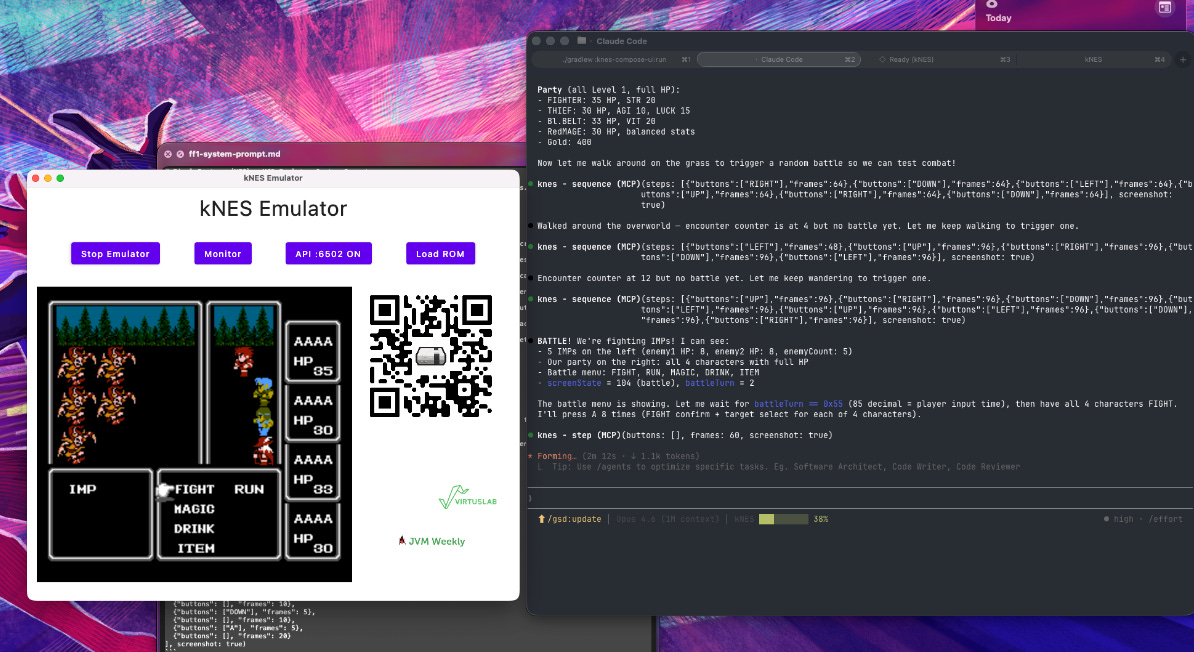The image size is (1194, 652).
Task: Click the pointing hand cursor beside FIGHT
Action: coord(164,491)
